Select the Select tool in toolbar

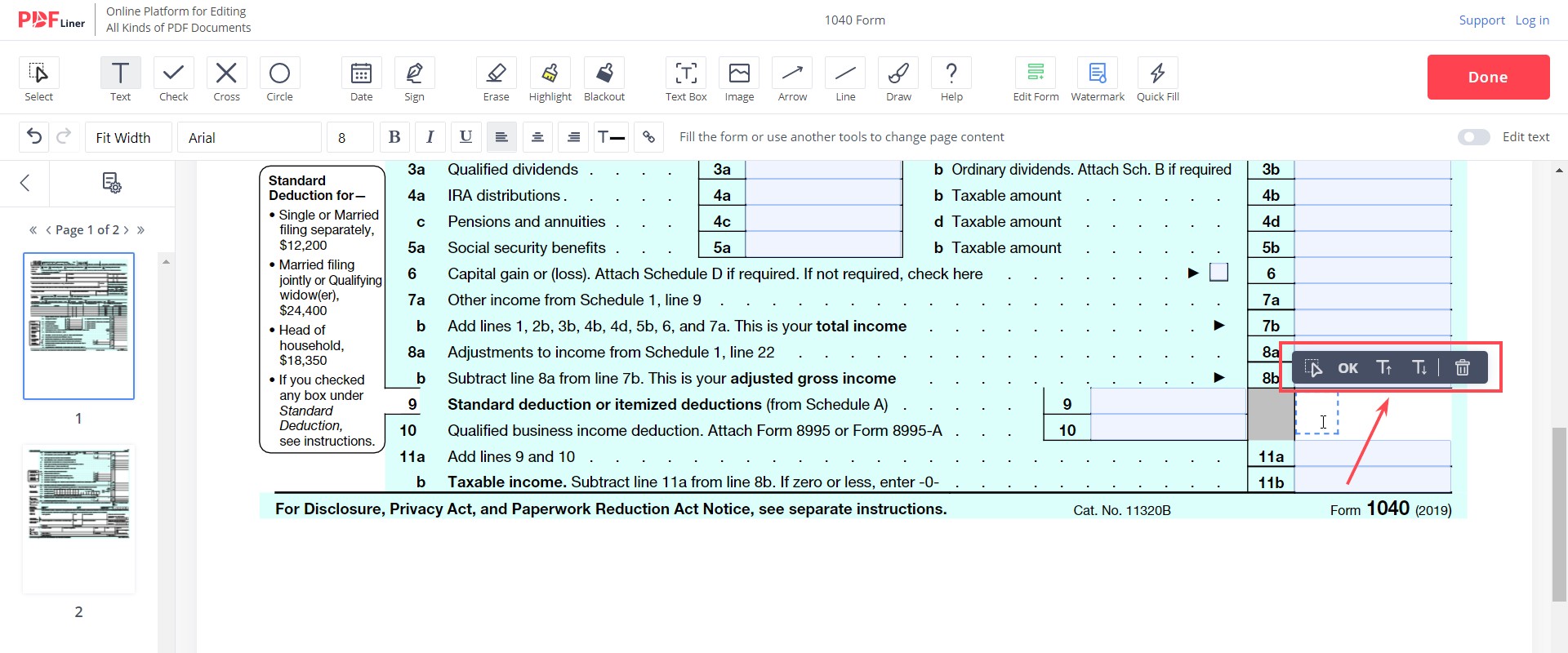38,79
